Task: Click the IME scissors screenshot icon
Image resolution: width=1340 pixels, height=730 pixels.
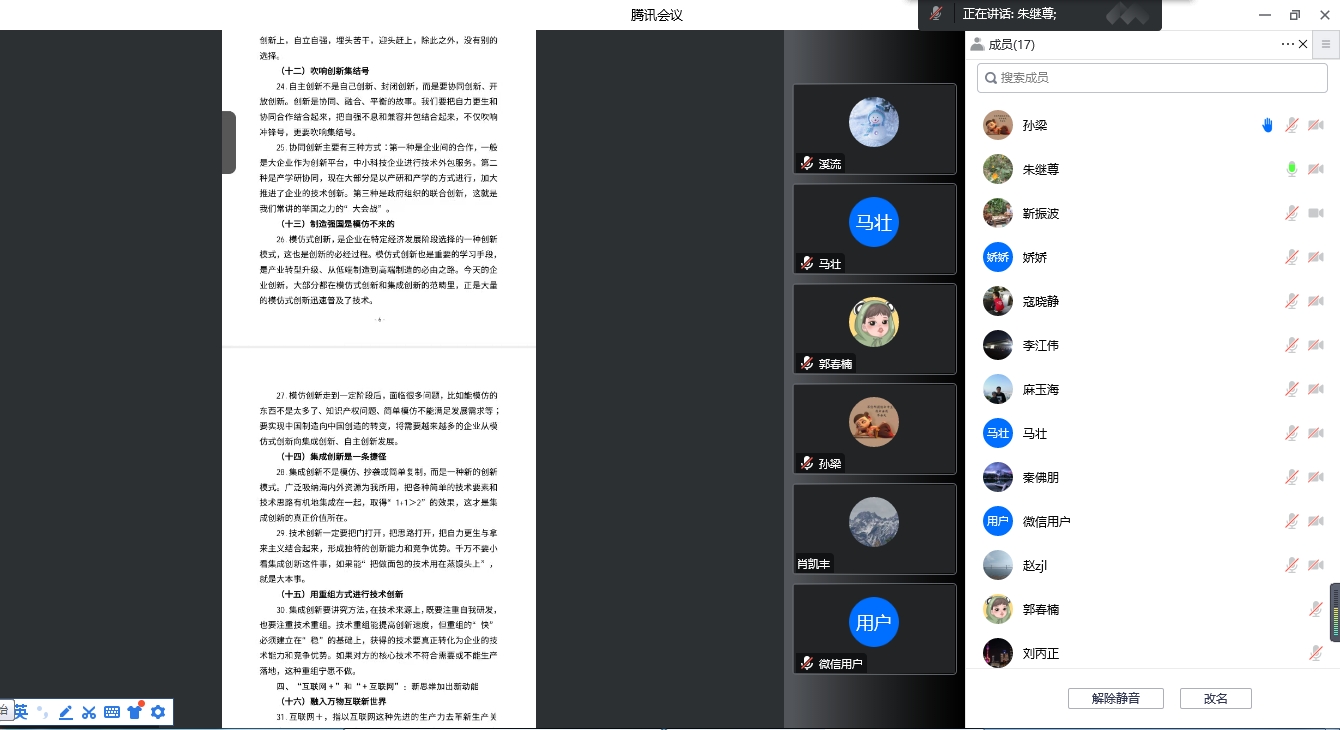Action: tap(89, 712)
